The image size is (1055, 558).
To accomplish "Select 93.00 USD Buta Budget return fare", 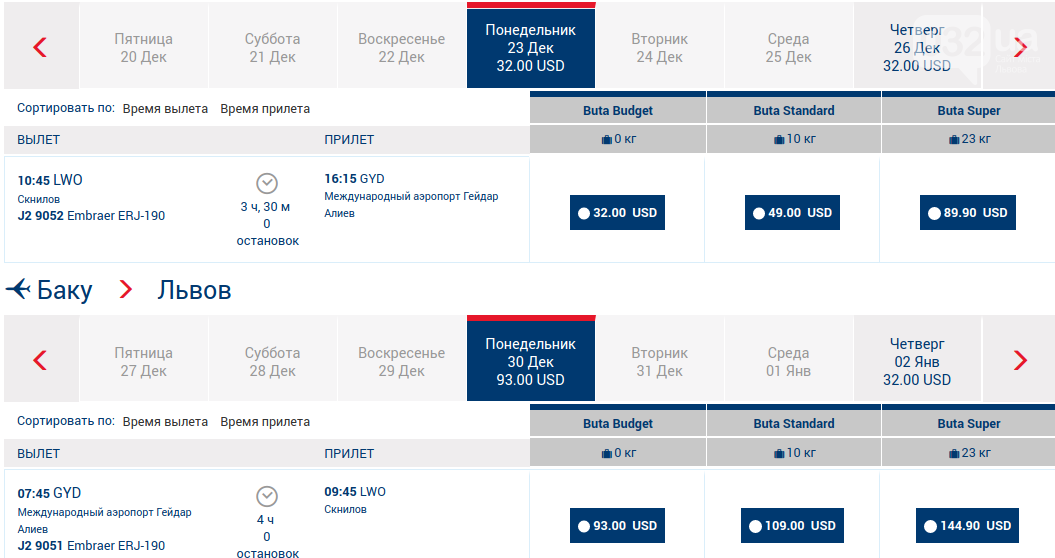I will point(617,526).
